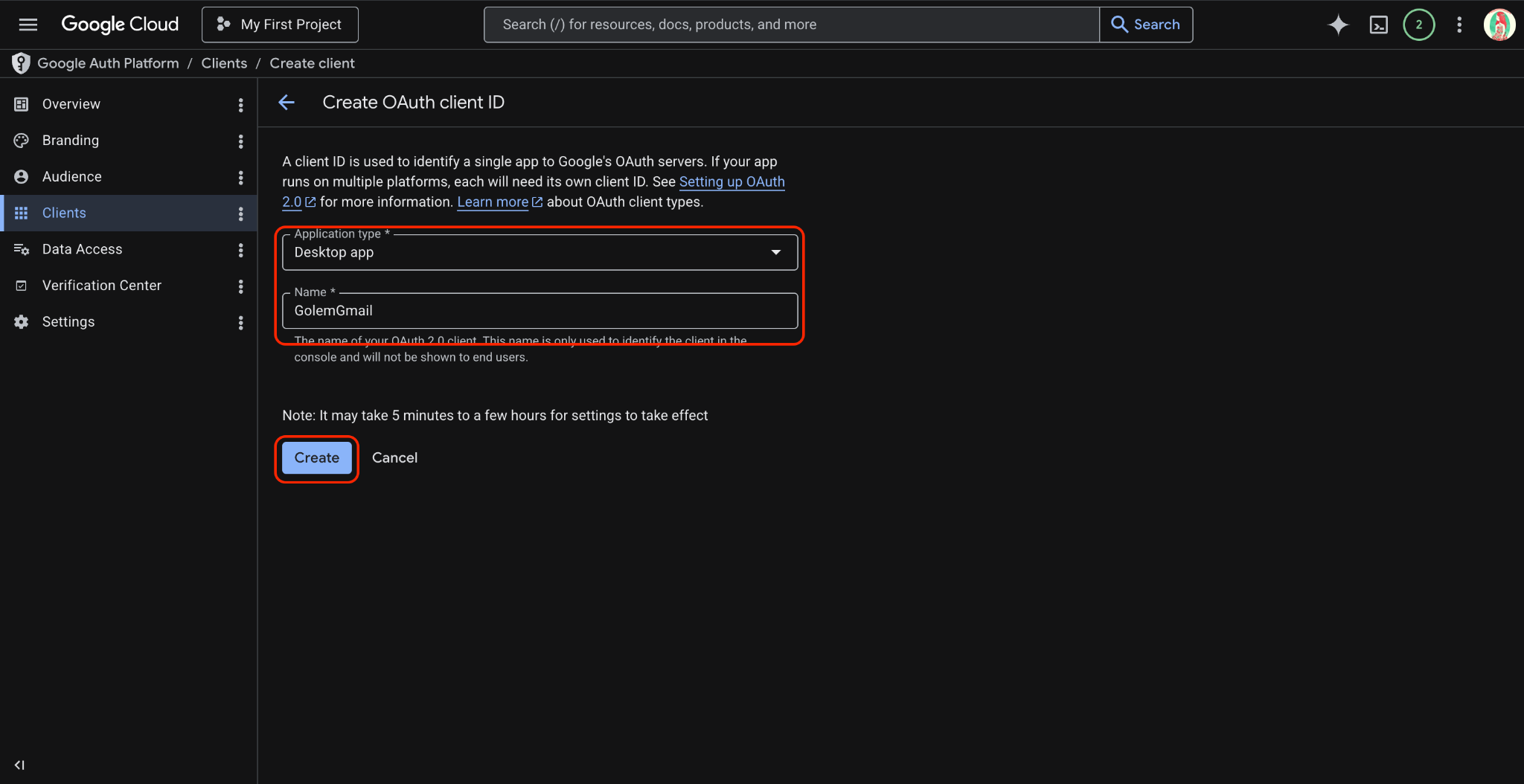Click the Google Auth Platform shield icon
This screenshot has width=1524, height=784.
[21, 63]
